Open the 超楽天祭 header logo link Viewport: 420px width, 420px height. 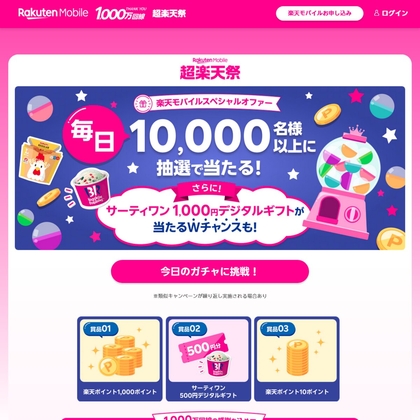169,13
